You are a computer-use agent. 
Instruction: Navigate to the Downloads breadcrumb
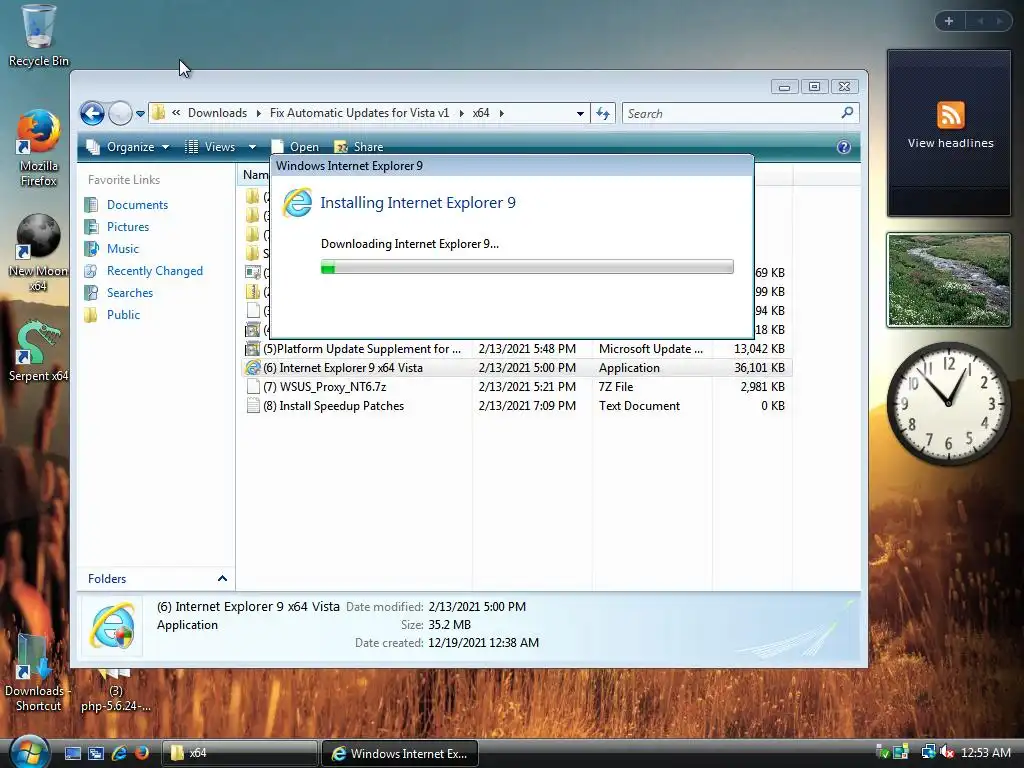click(217, 113)
